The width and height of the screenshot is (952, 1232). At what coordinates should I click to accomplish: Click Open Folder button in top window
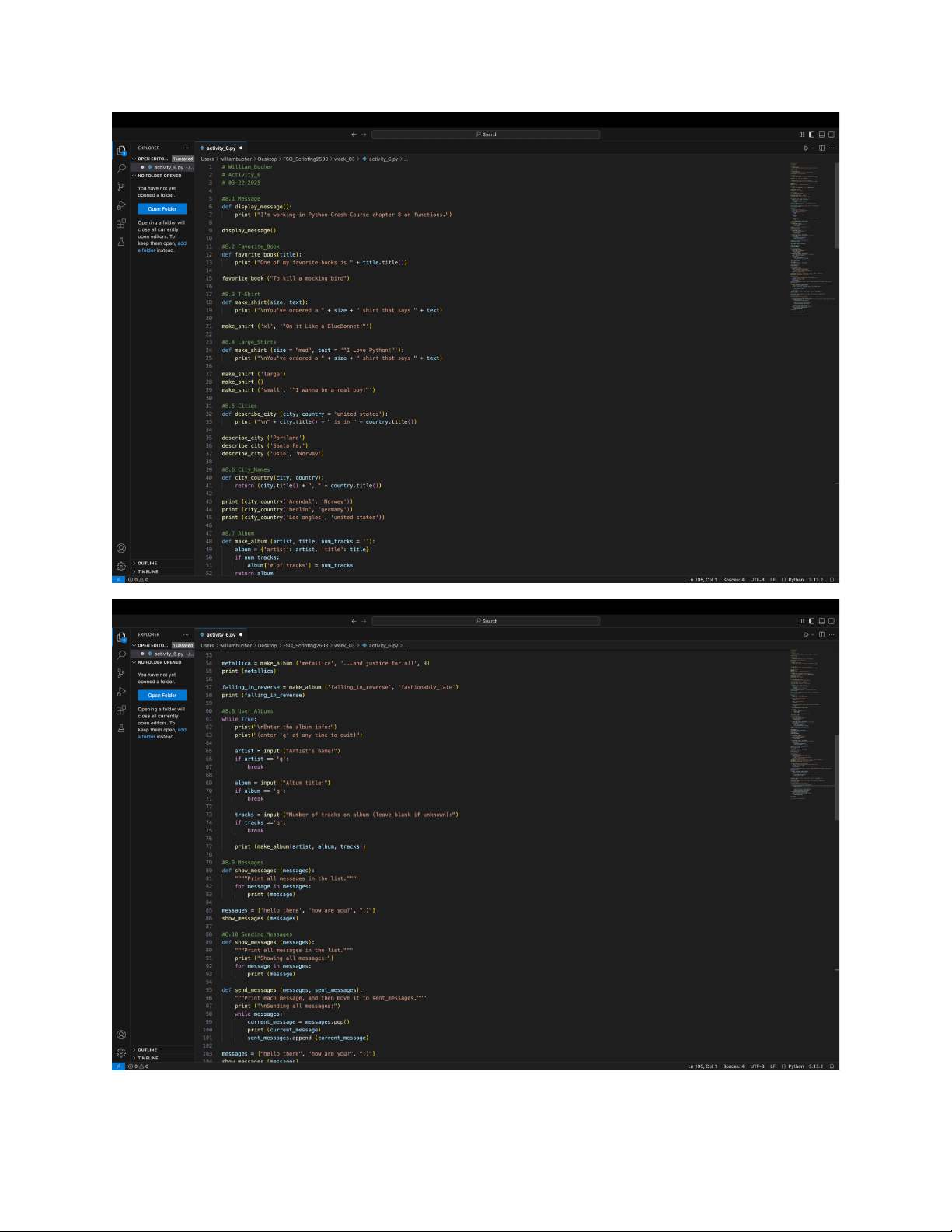point(162,209)
